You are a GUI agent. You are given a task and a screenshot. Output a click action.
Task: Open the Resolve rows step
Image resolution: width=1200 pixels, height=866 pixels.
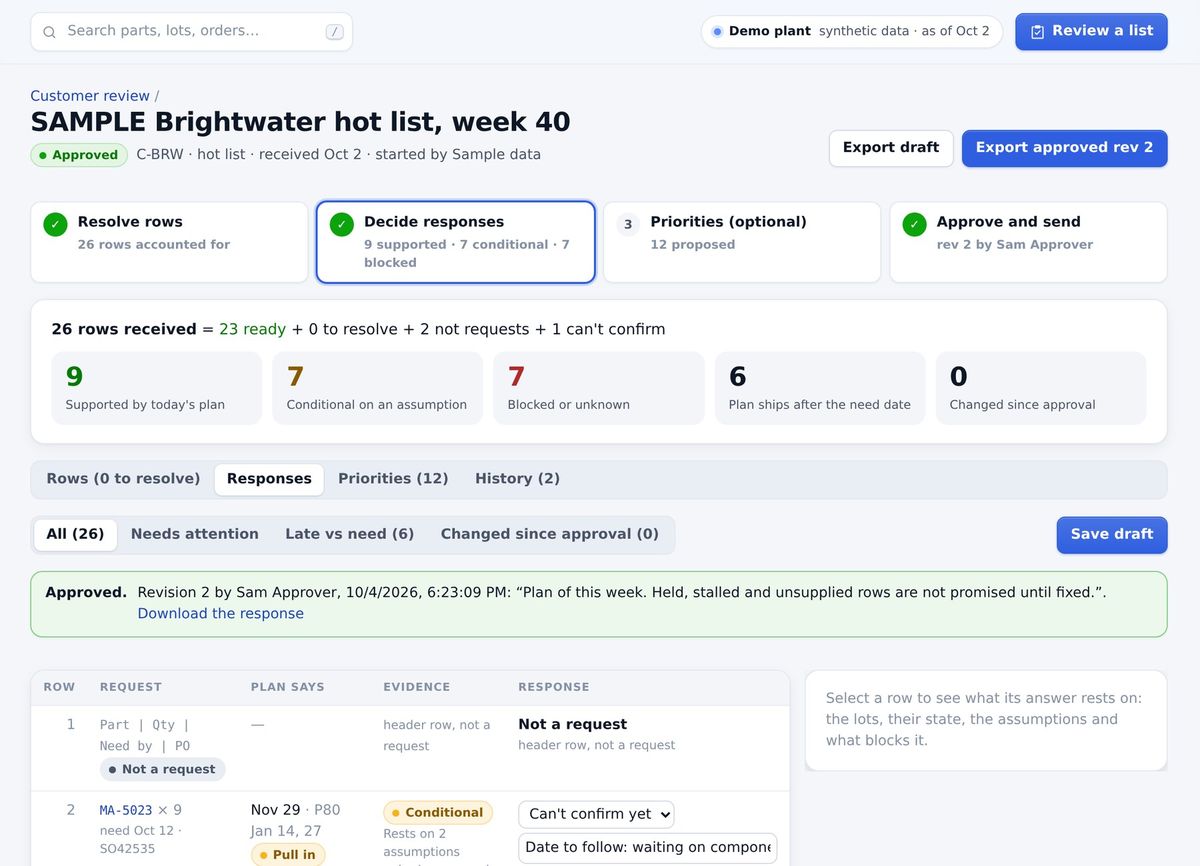169,242
